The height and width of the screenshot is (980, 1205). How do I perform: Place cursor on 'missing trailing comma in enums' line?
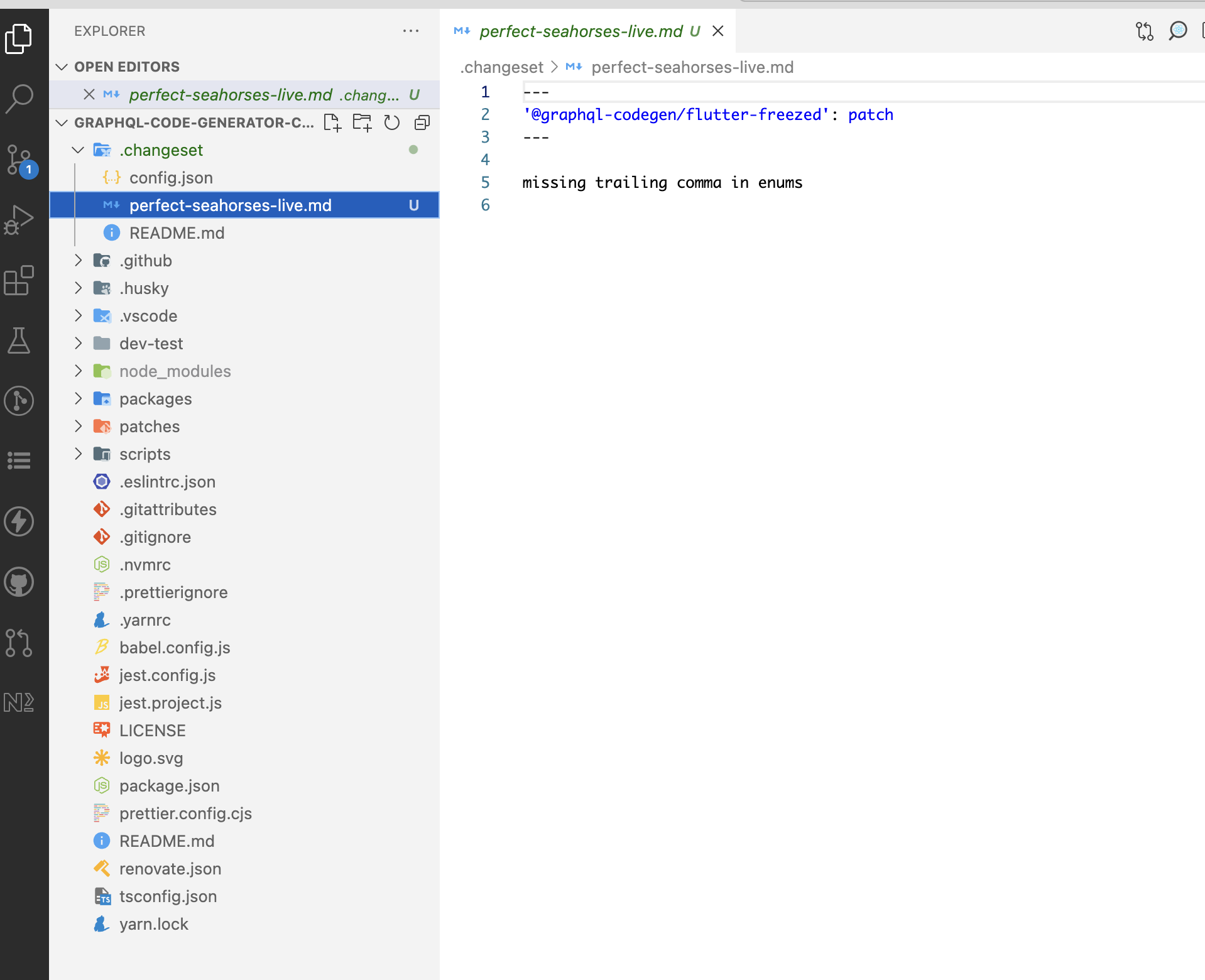(x=662, y=183)
